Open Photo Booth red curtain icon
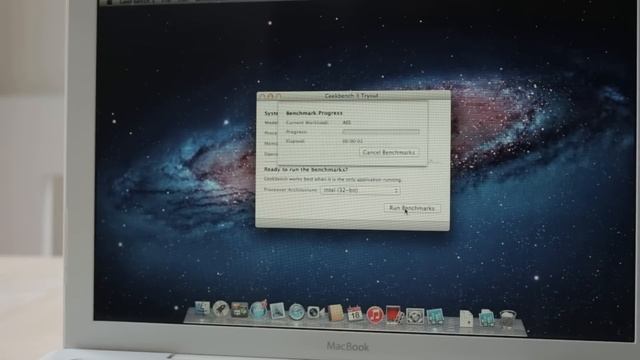640x360 pixels. (394, 315)
